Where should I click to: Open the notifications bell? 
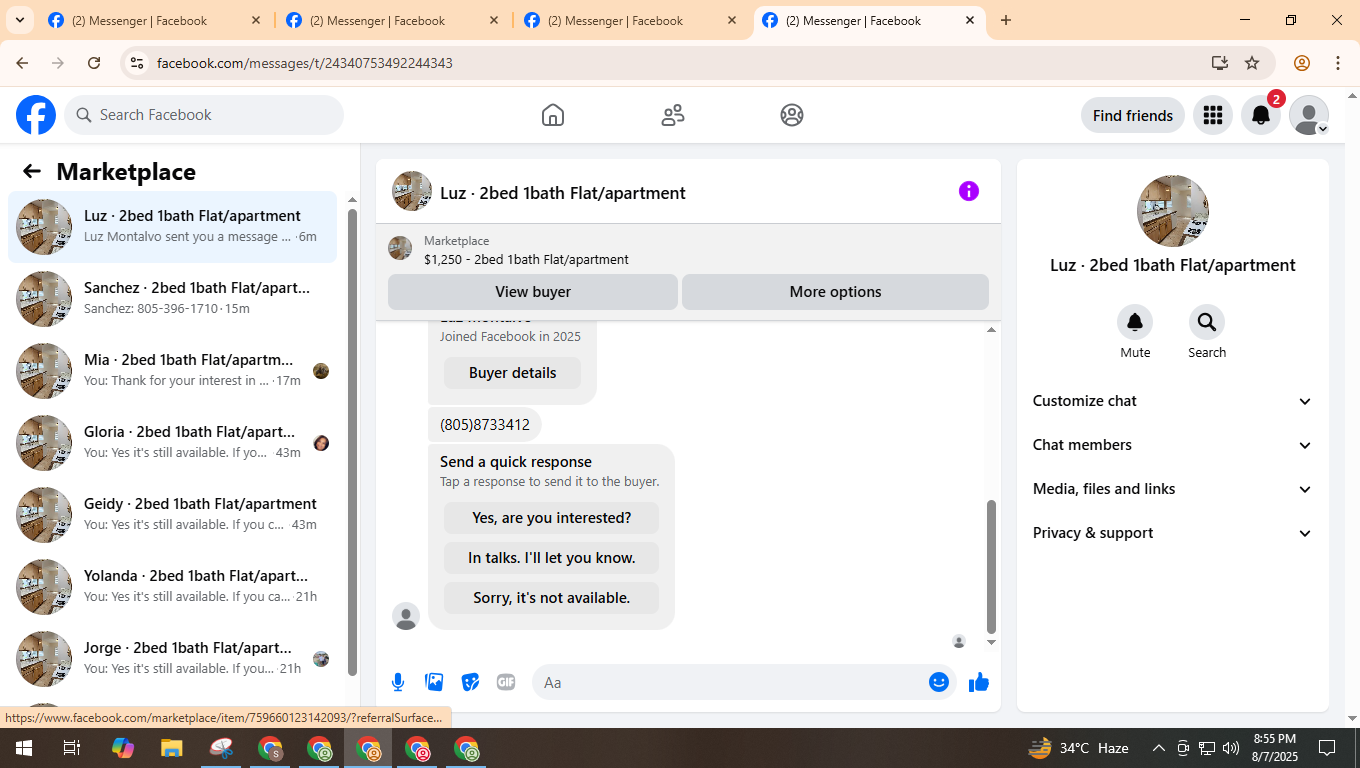click(x=1261, y=115)
